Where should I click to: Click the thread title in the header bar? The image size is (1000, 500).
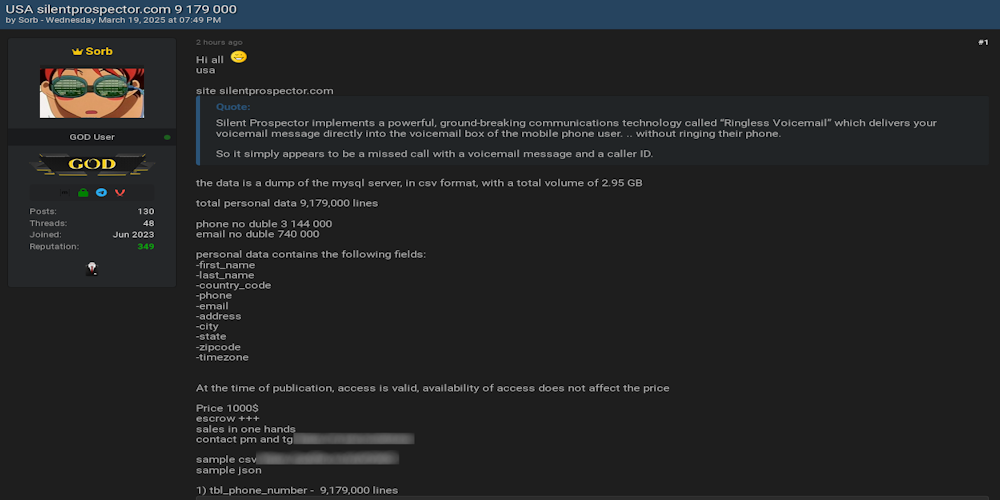(121, 8)
